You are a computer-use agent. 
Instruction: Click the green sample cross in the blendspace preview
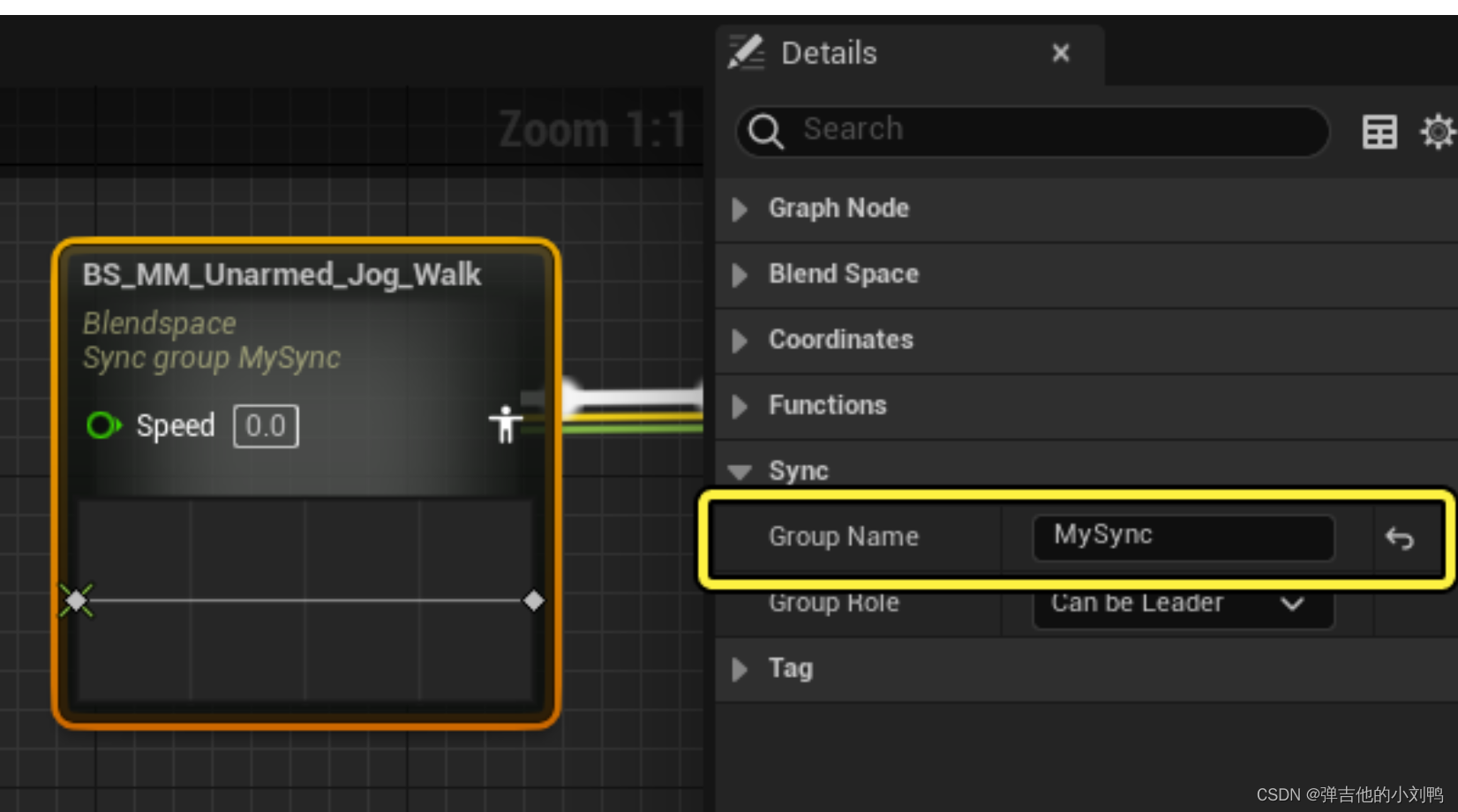(x=77, y=600)
